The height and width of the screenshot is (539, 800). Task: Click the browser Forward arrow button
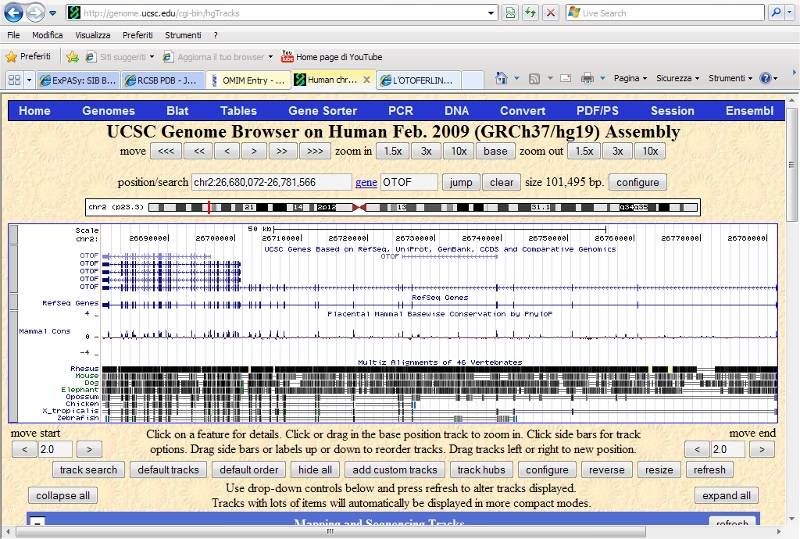coord(35,13)
